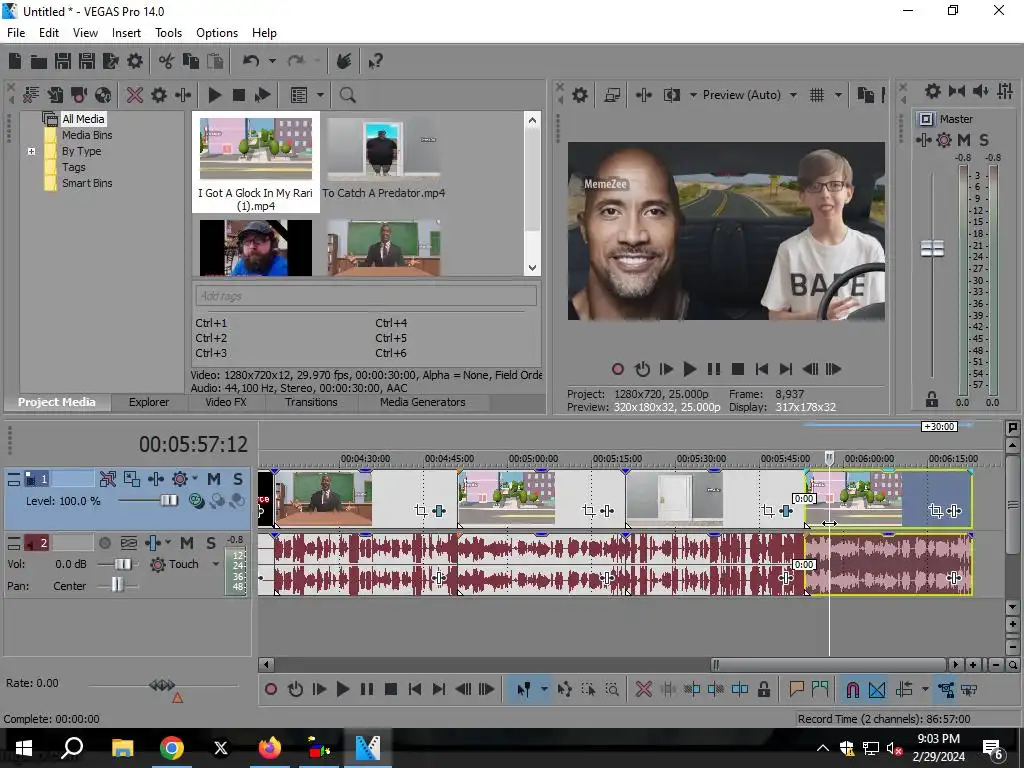Click Copy Snapshot icon in preview toolbar
Image resolution: width=1024 pixels, height=768 pixels.
(x=866, y=95)
